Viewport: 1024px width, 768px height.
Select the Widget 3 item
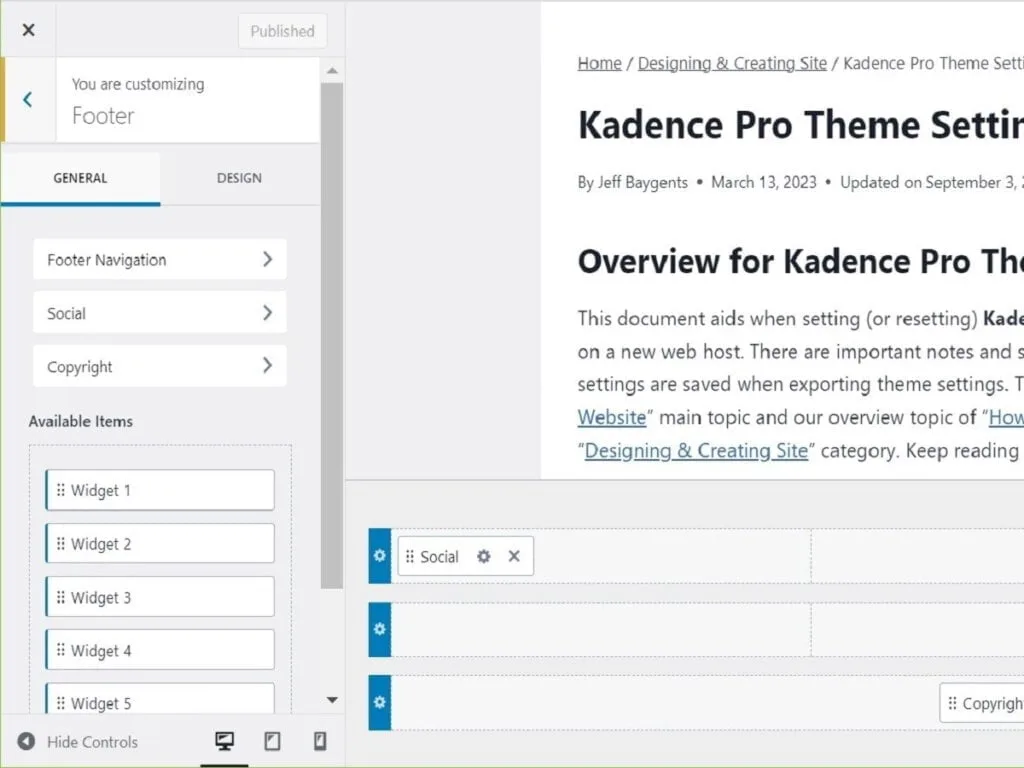[x=160, y=597]
